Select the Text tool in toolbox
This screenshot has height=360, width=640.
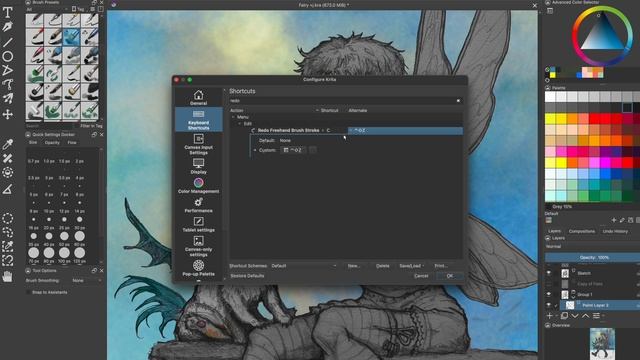pos(7,12)
